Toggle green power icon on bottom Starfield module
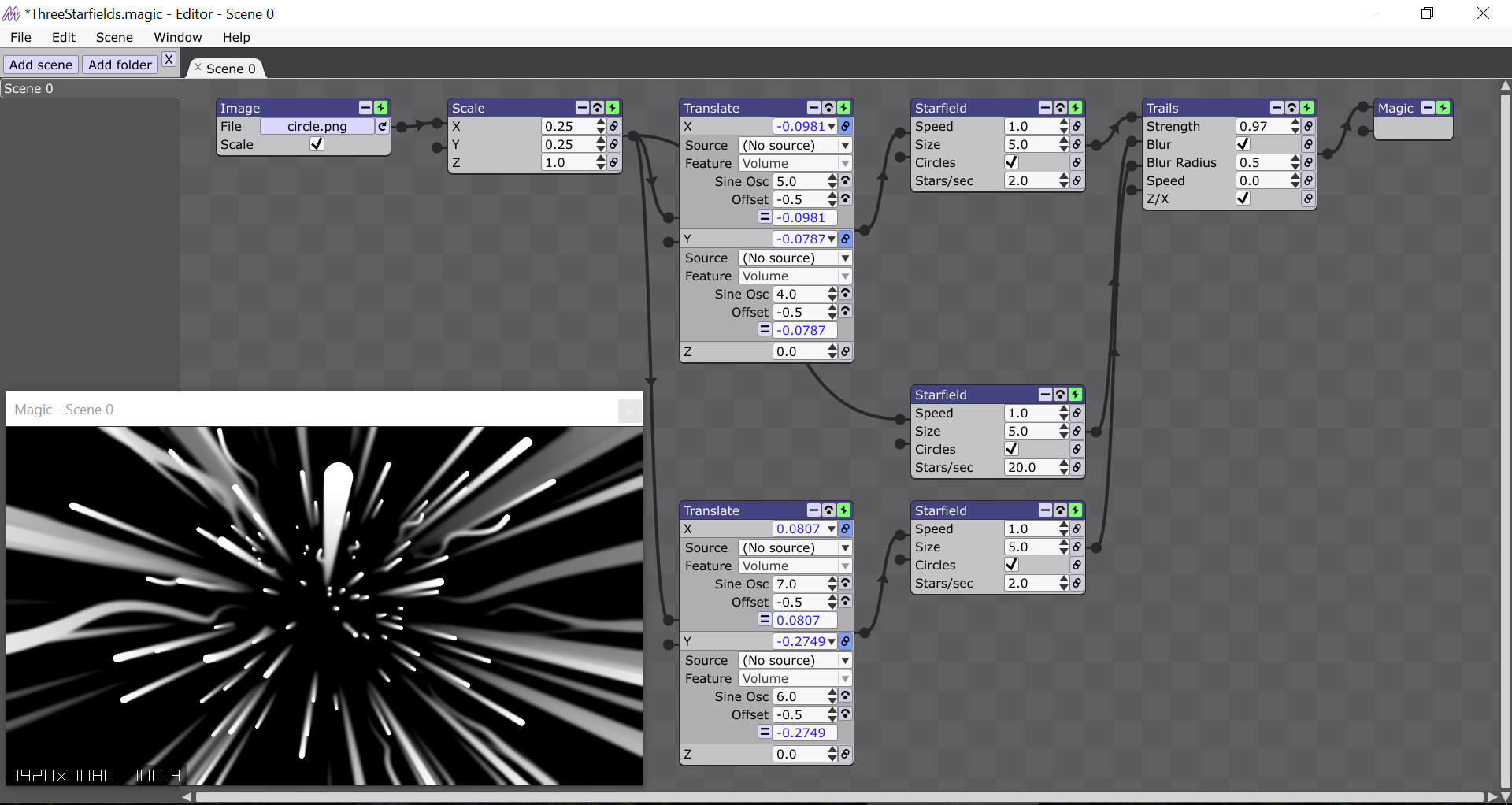This screenshot has height=805, width=1512. coord(1075,510)
